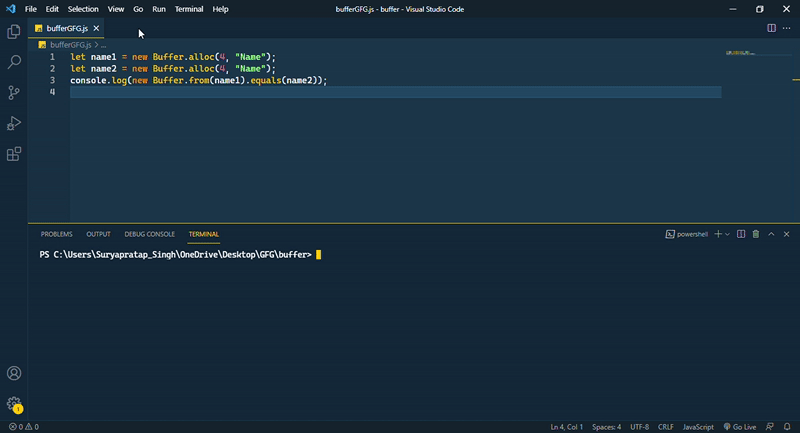Screen dimensions: 800x433
Task: Open the notifications bell in status bar
Action: pyautogui.click(x=787, y=427)
